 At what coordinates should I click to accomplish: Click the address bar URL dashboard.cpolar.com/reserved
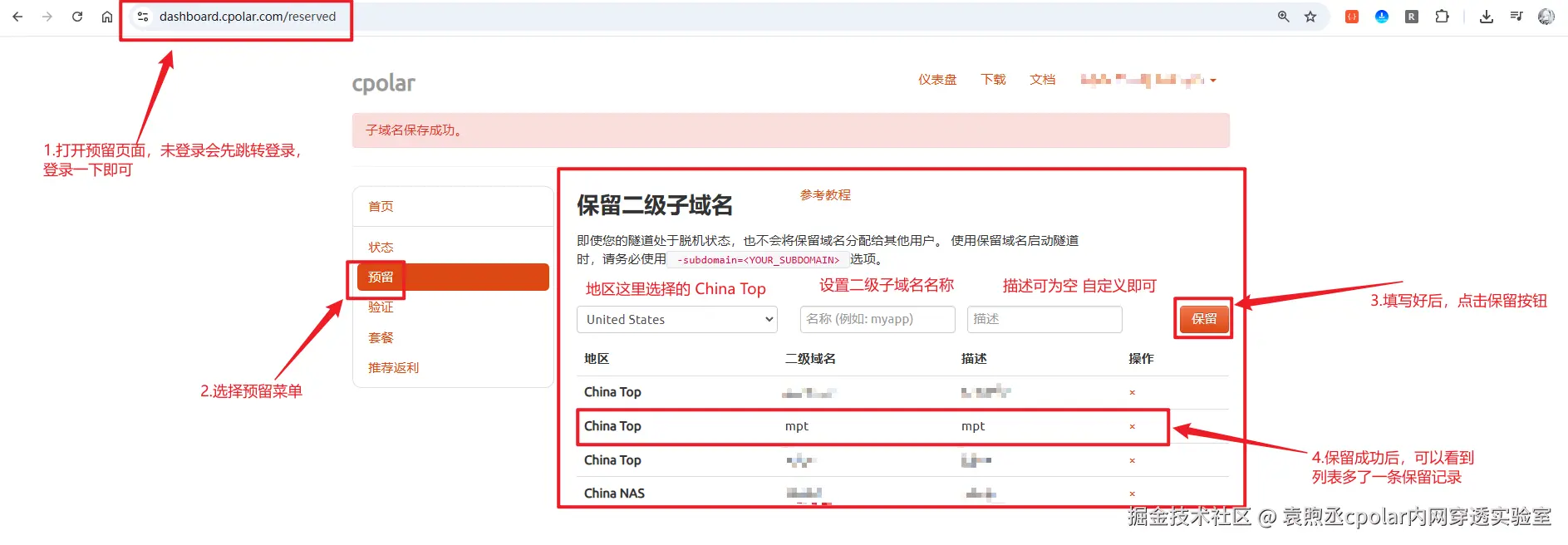click(248, 17)
